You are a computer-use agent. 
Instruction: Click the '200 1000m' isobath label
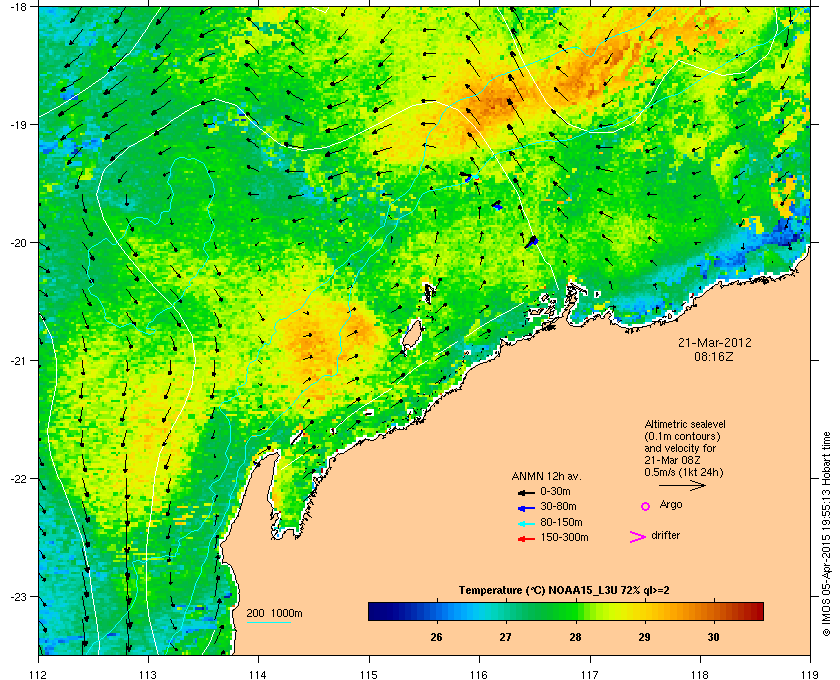[x=274, y=614]
